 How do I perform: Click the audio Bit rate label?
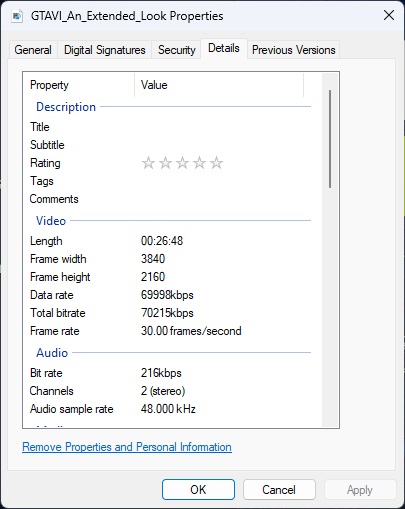[46, 373]
